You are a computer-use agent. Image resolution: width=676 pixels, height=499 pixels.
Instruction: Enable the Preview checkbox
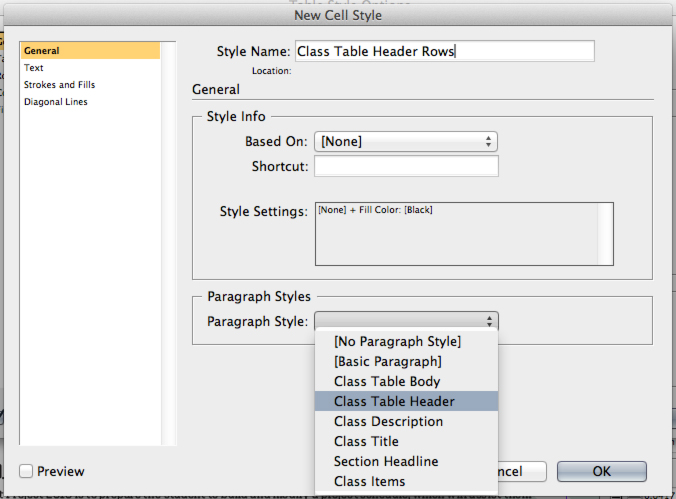(26, 471)
